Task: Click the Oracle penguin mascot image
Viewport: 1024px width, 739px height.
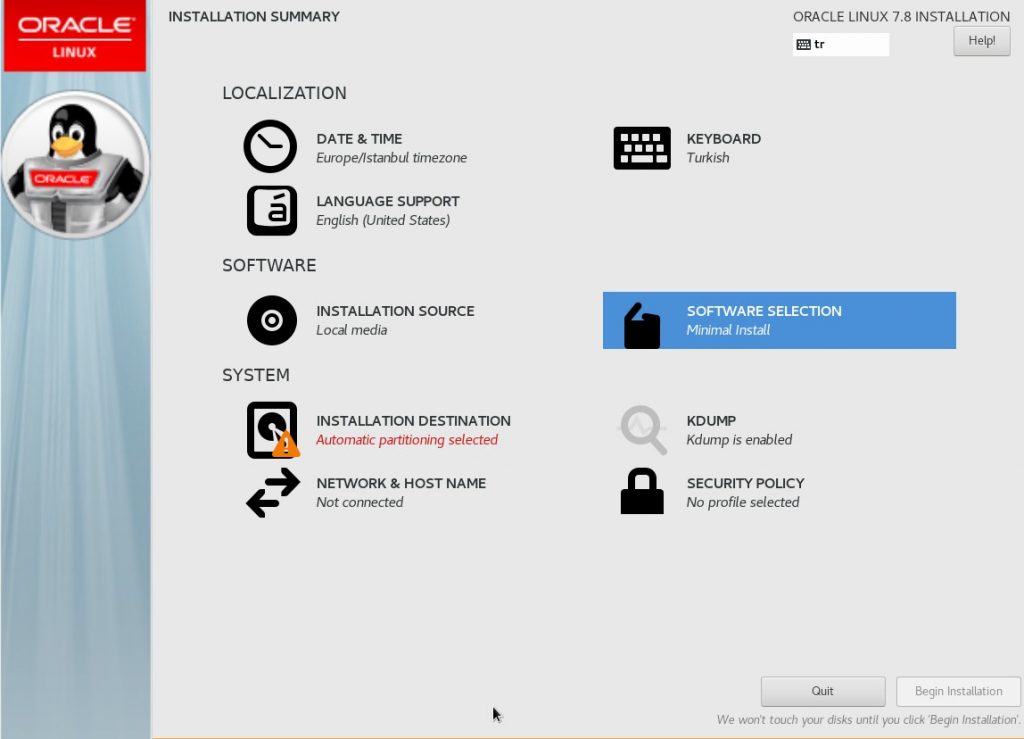Action: [74, 165]
